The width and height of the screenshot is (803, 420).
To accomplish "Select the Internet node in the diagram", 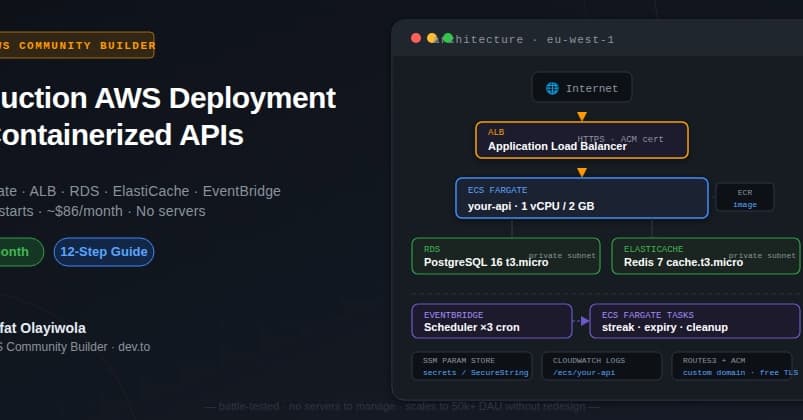I will (x=582, y=88).
